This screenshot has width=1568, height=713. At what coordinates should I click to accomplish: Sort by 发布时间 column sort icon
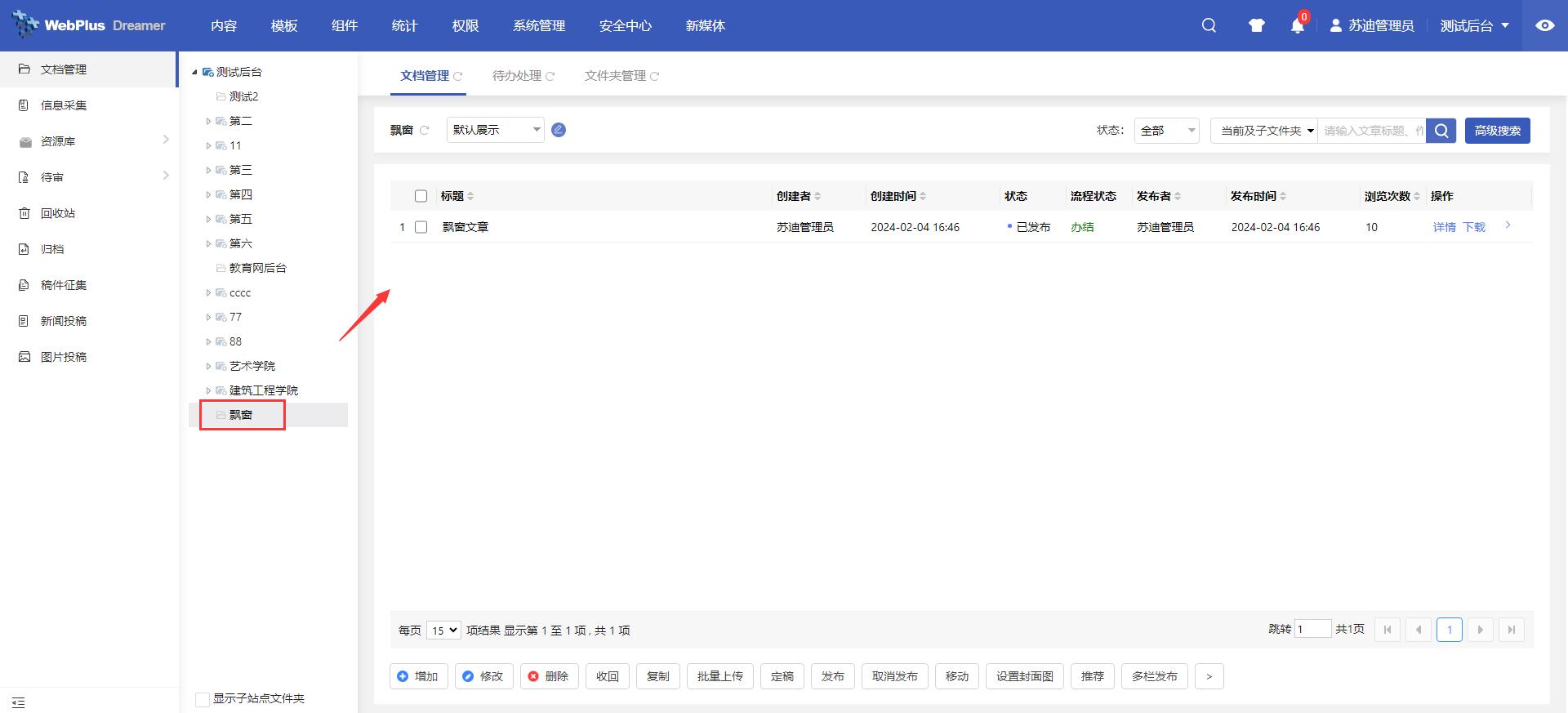(1283, 196)
